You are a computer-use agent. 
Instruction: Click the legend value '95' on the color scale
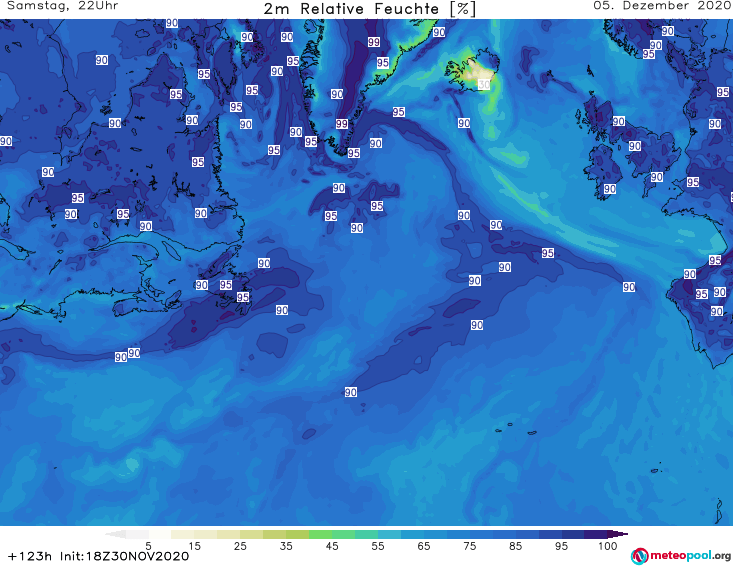561,546
